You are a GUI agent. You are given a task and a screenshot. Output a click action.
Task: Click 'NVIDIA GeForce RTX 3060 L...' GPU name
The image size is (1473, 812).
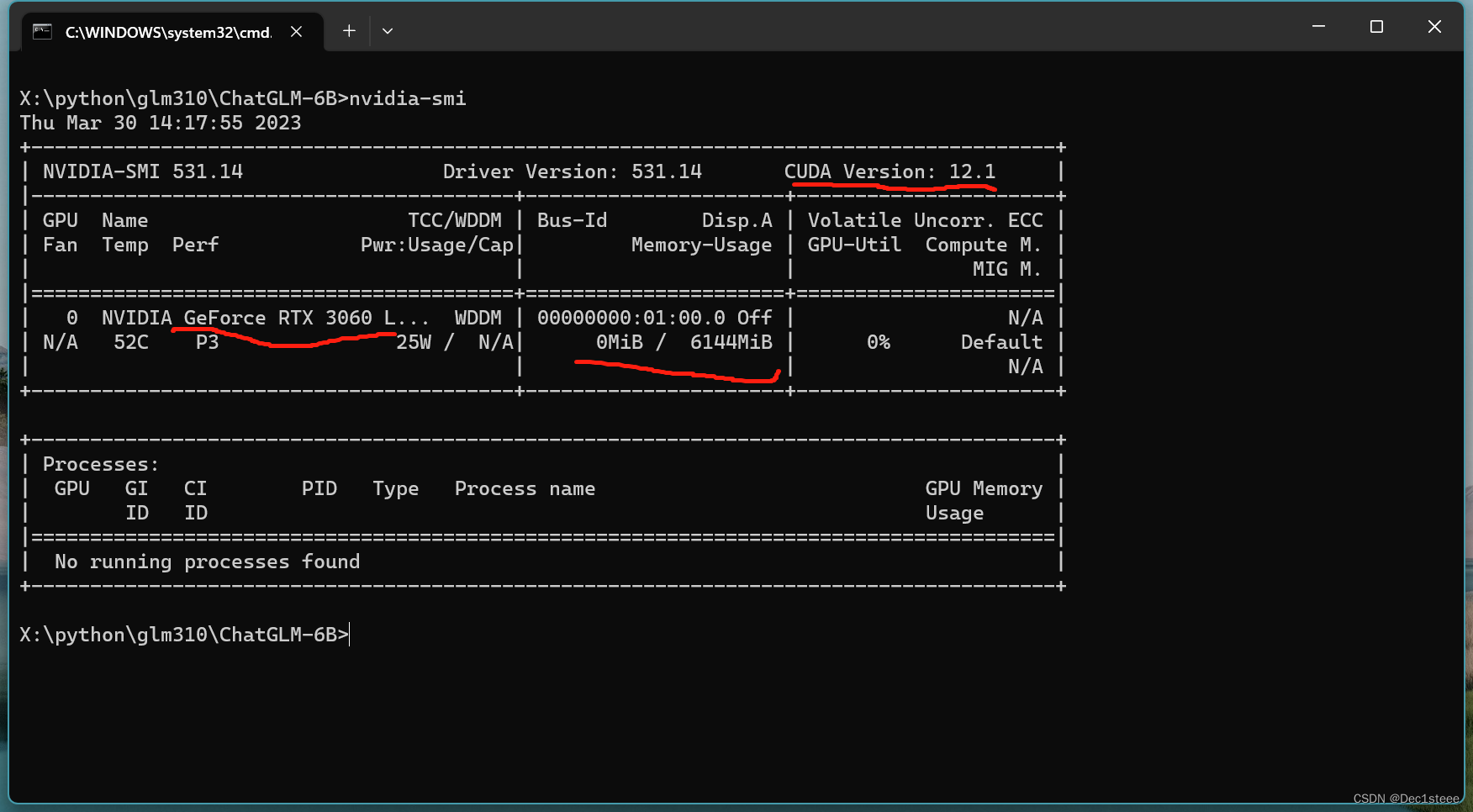[x=266, y=318]
